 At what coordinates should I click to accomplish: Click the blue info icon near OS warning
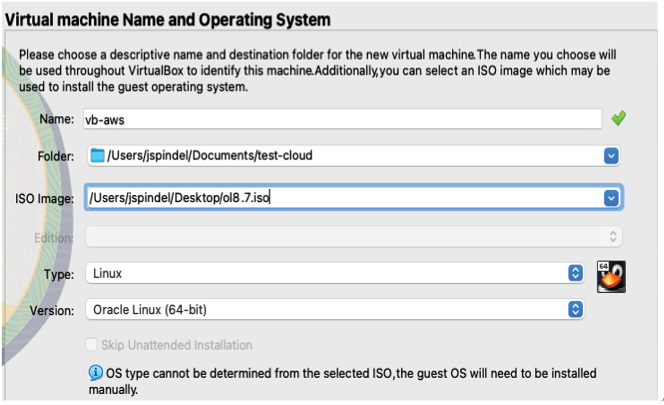(x=95, y=373)
